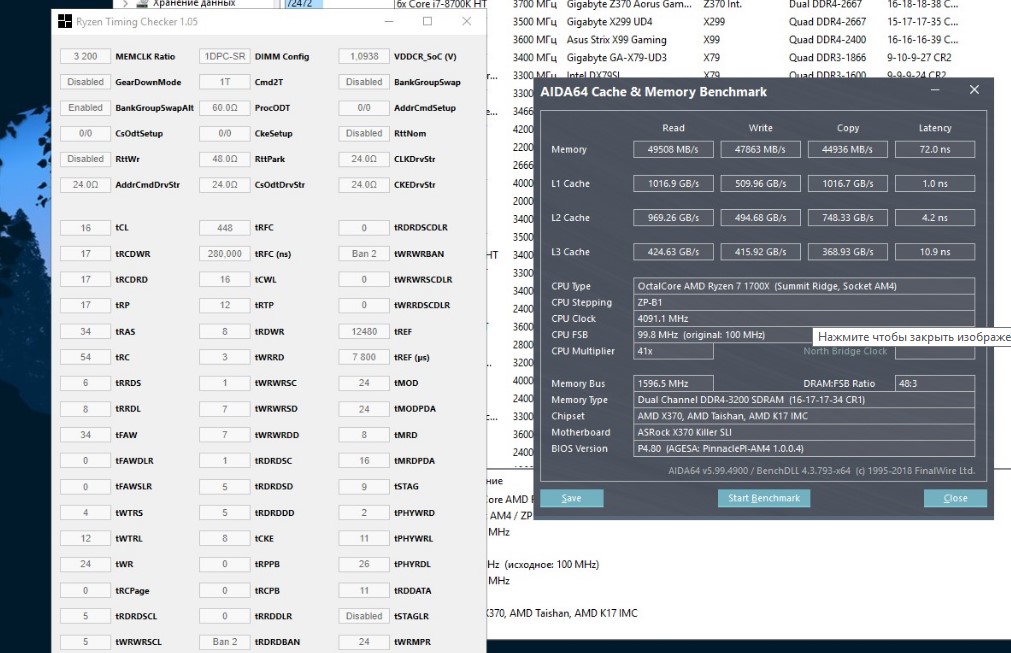Minimize the AIDA64 benchmark dialog
This screenshot has width=1011, height=653.
tap(935, 90)
